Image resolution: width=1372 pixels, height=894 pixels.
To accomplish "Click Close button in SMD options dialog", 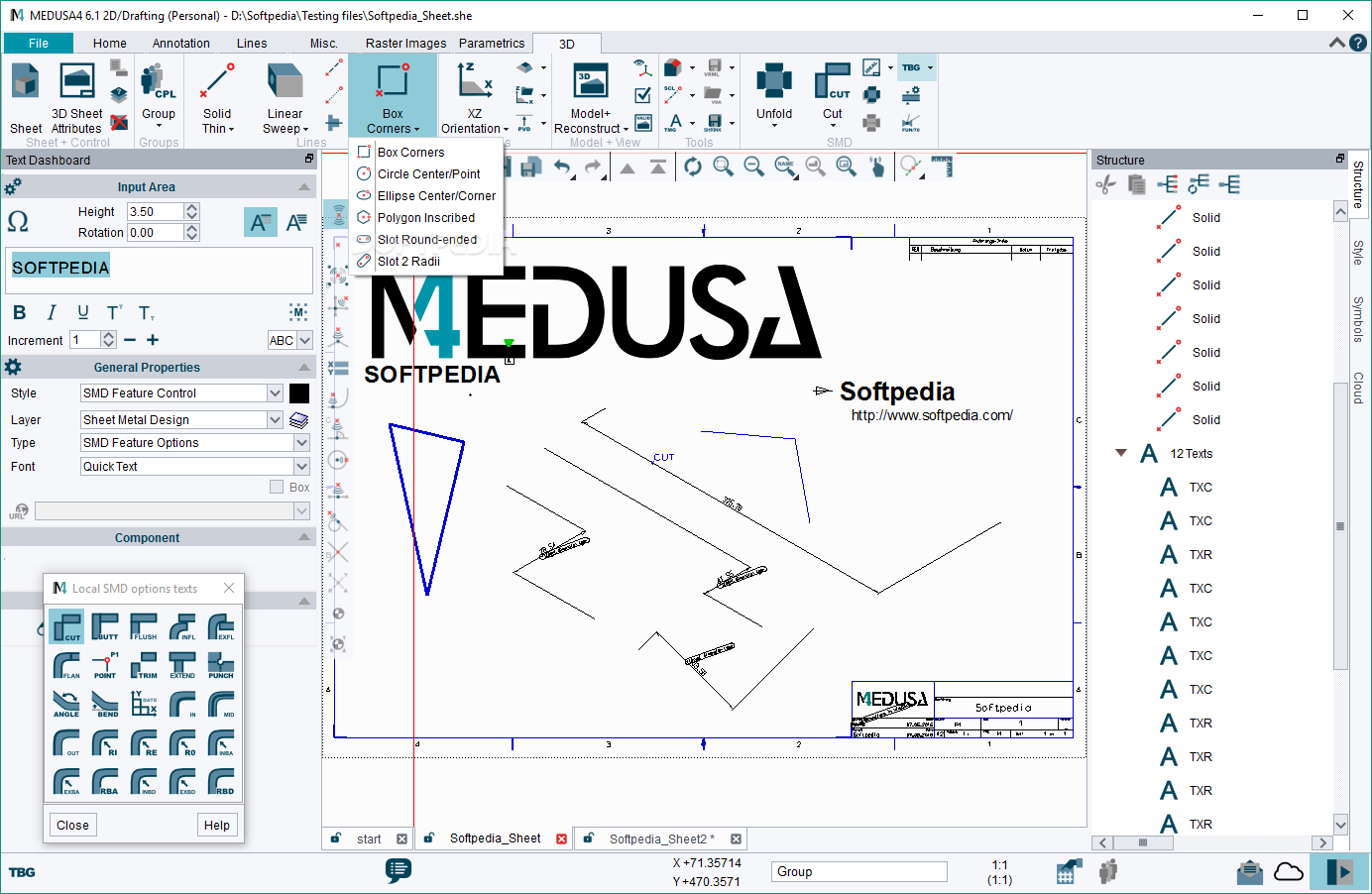I will click(x=72, y=826).
